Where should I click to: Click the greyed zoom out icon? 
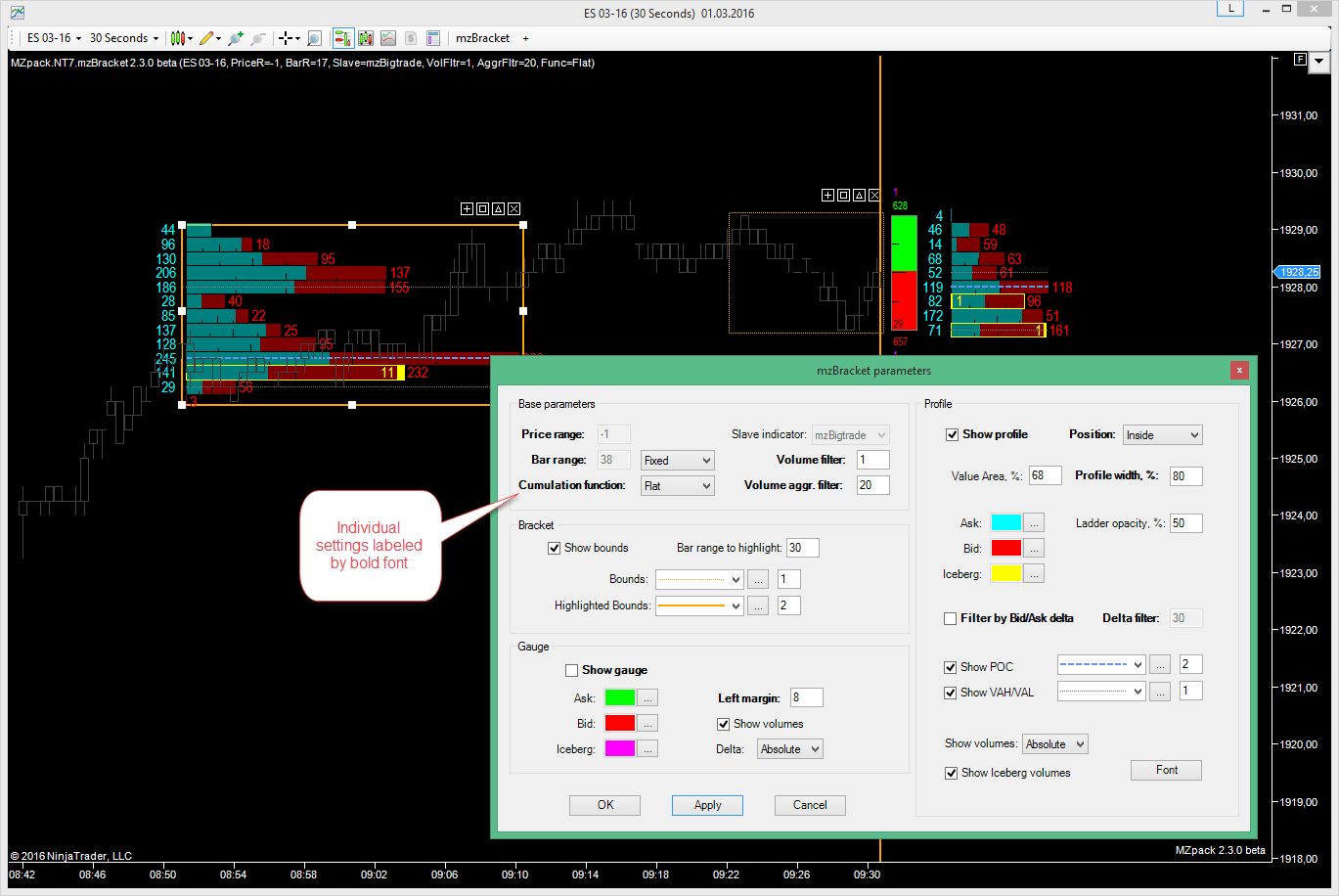click(x=258, y=38)
